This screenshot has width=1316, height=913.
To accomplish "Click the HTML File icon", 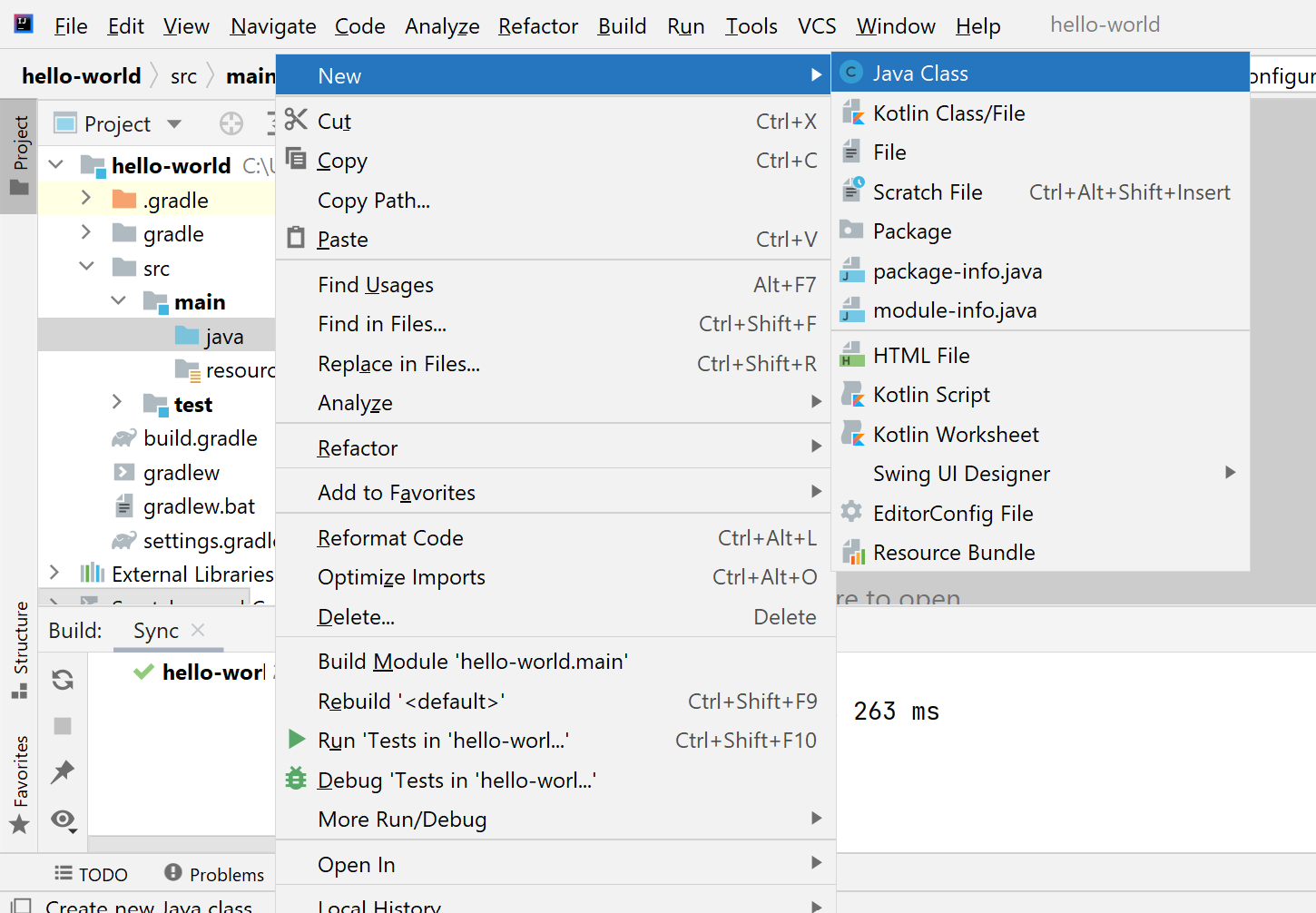I will coord(851,355).
